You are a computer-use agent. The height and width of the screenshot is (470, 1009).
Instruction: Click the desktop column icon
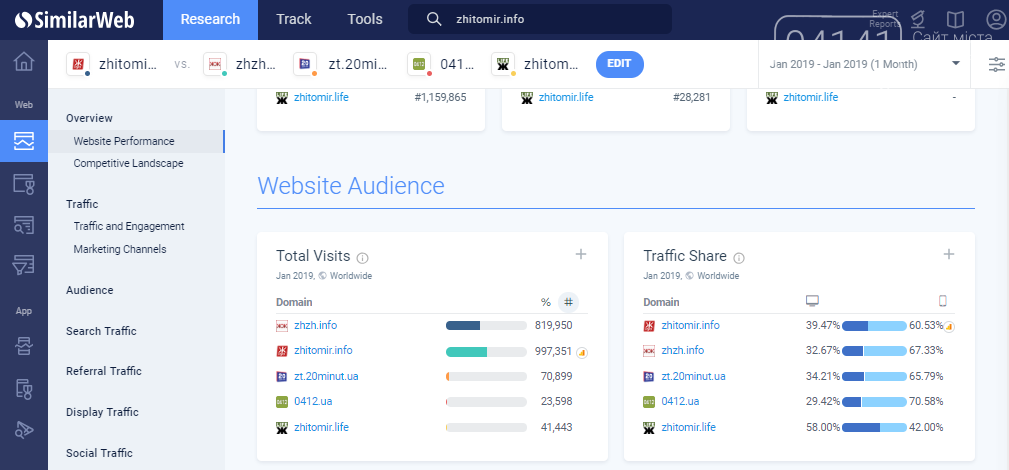812,301
